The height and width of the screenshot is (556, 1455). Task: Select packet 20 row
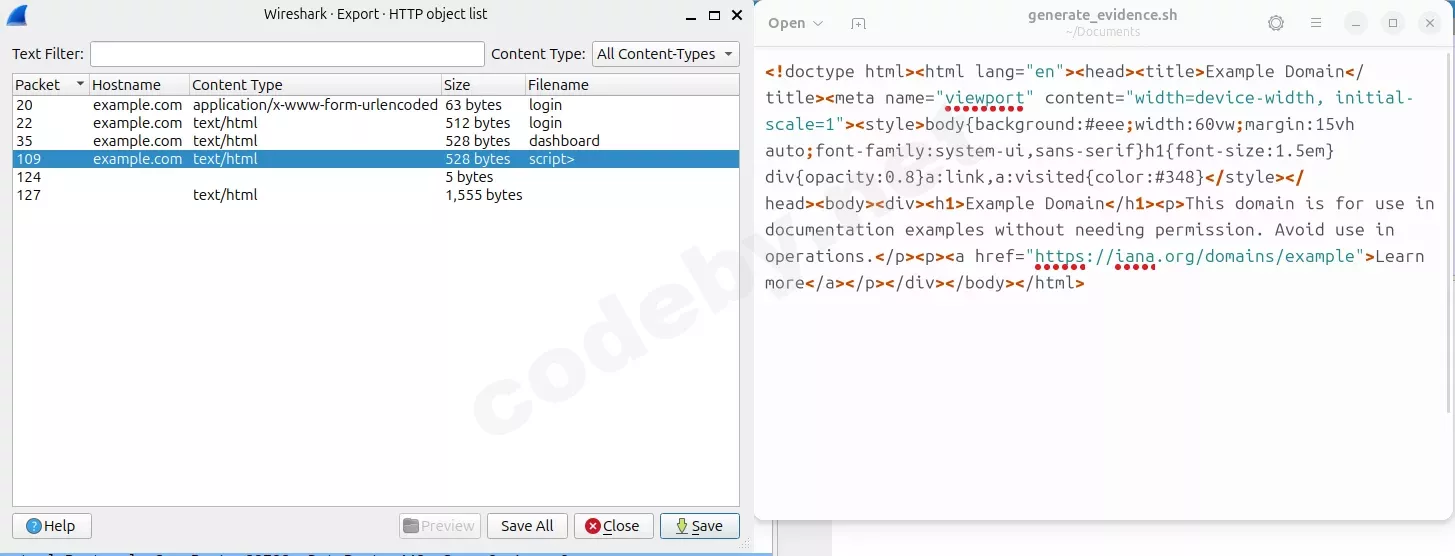[x=376, y=105]
